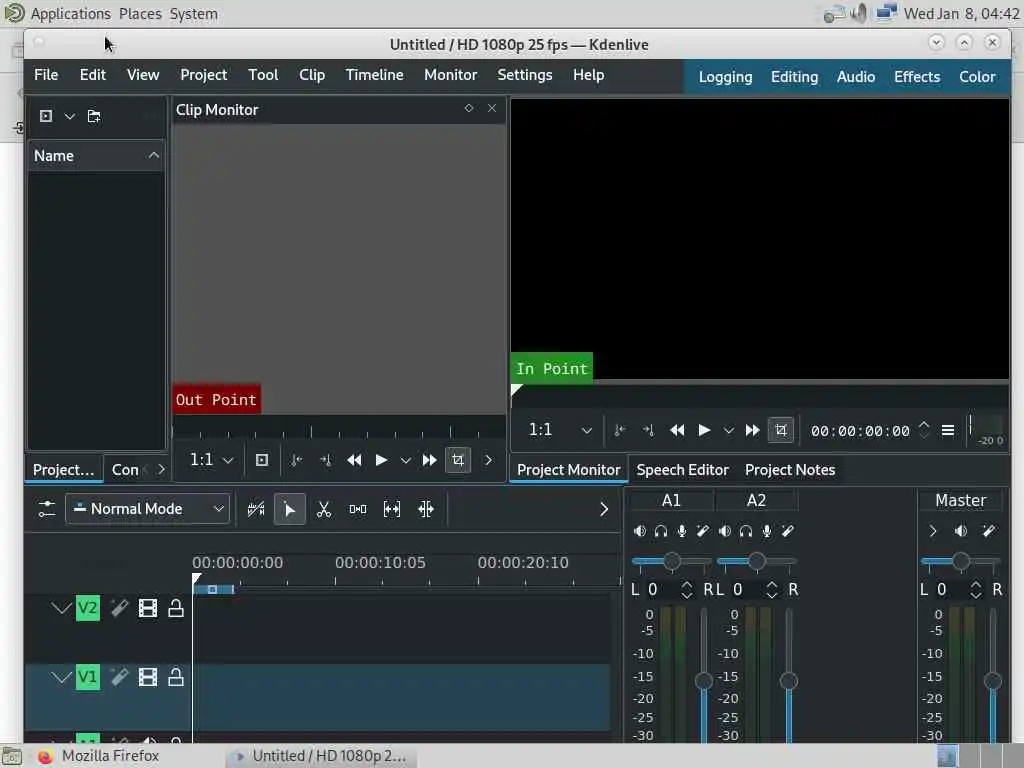Hide video on V2 track film icon

tap(148, 609)
